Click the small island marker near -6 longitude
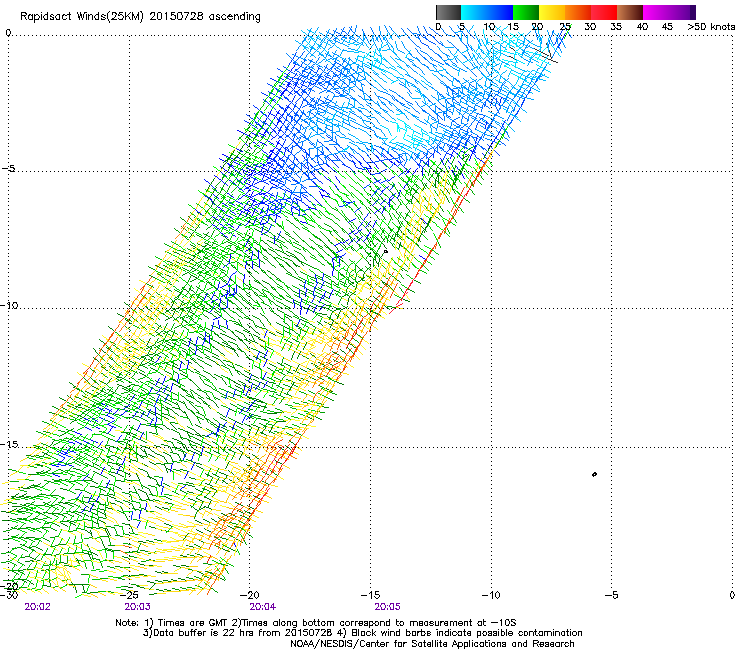740x650 pixels. (x=594, y=474)
